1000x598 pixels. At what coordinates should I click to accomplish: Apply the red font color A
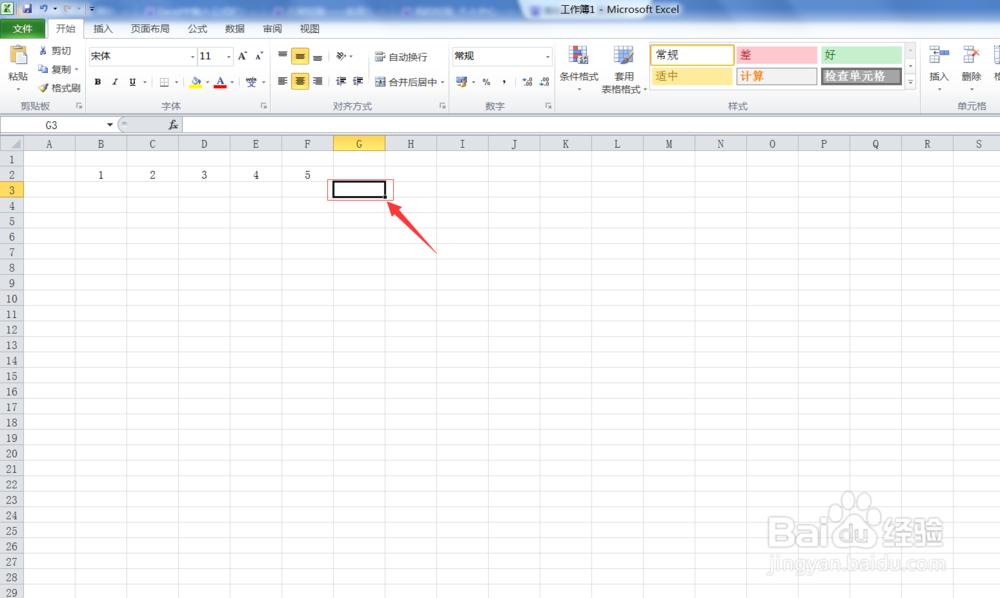click(220, 82)
